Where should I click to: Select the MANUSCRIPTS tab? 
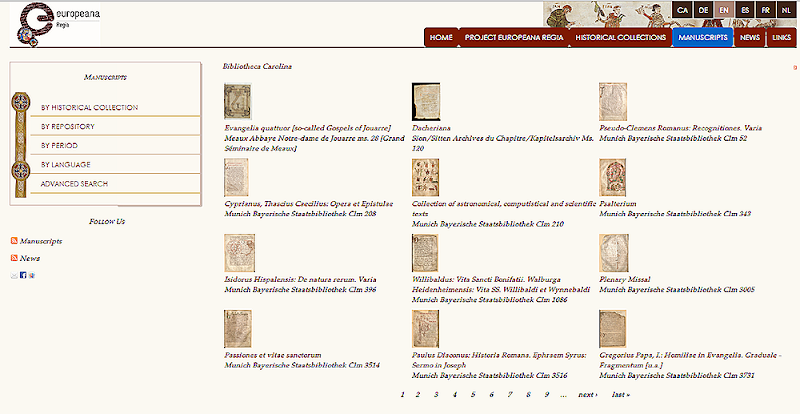pos(703,37)
